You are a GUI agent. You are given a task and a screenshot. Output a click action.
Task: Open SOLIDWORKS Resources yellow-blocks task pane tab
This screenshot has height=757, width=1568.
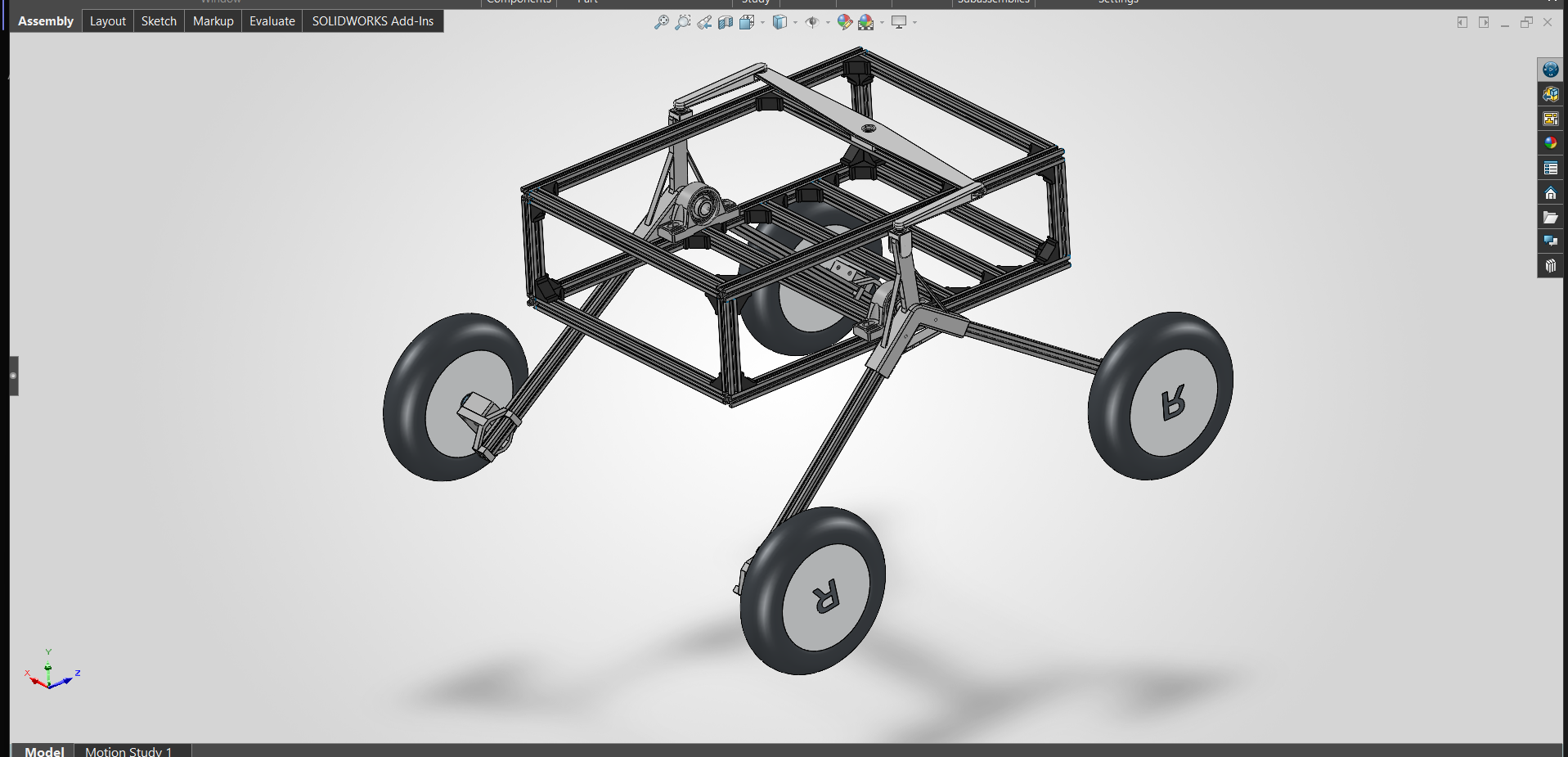tap(1550, 94)
